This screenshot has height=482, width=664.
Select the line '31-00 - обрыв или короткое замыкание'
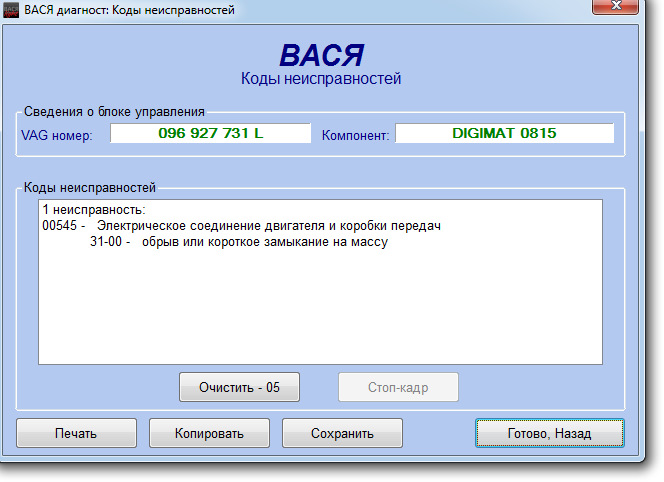[239, 242]
